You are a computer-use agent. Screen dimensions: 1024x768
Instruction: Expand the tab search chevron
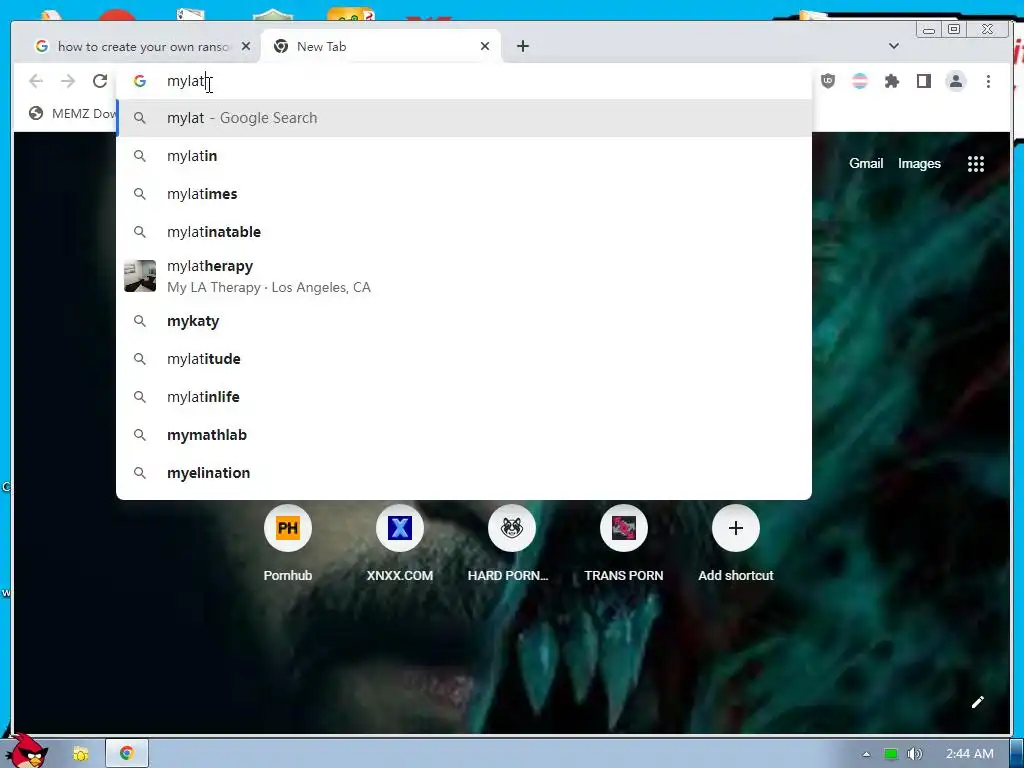(894, 46)
